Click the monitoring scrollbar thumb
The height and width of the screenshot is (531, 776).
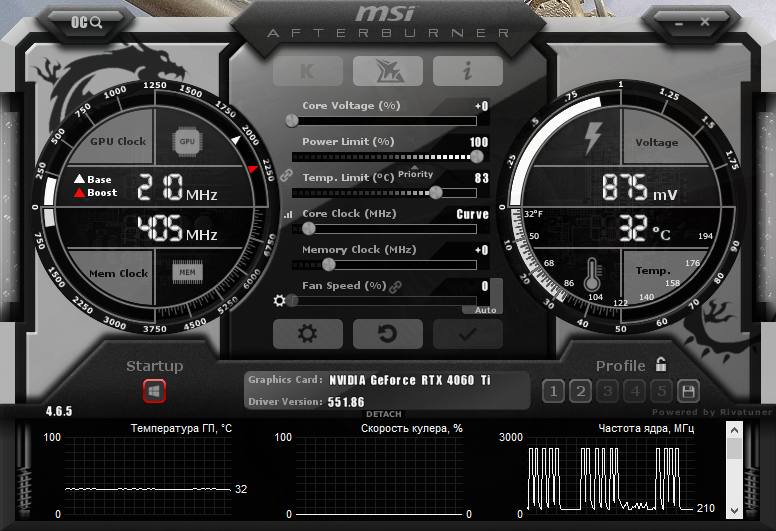pyautogui.click(x=734, y=449)
